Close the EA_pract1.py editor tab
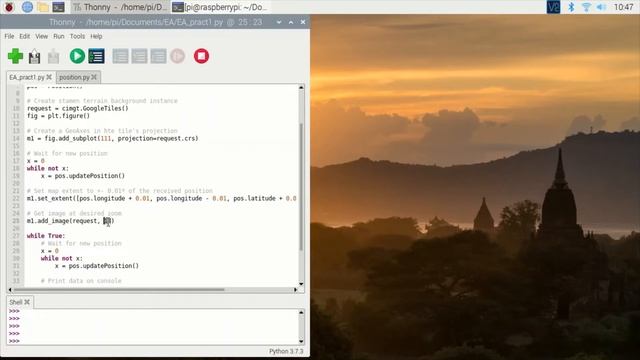The image size is (640, 360). (49, 77)
